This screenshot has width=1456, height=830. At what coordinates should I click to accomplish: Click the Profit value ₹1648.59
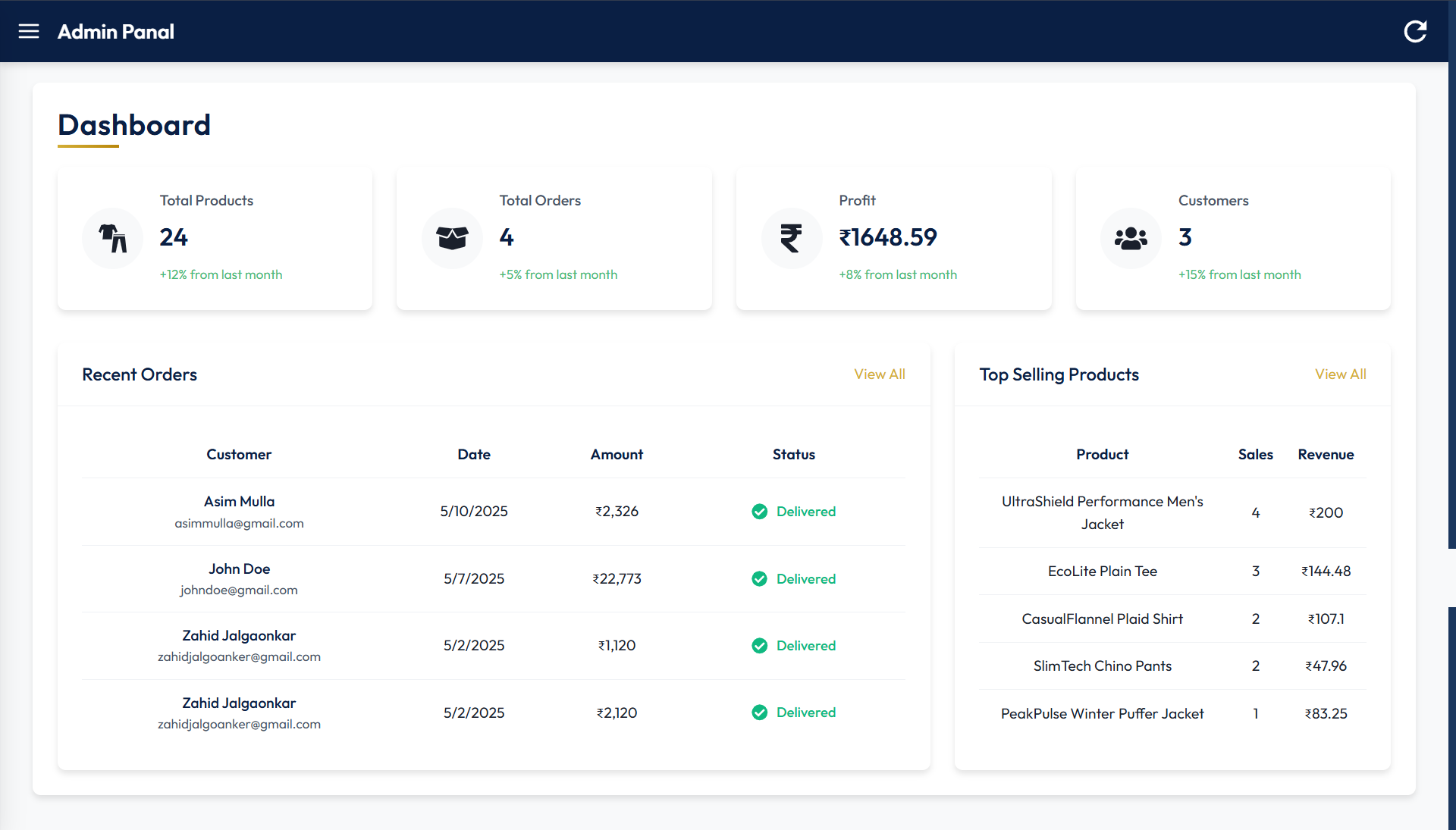(888, 237)
